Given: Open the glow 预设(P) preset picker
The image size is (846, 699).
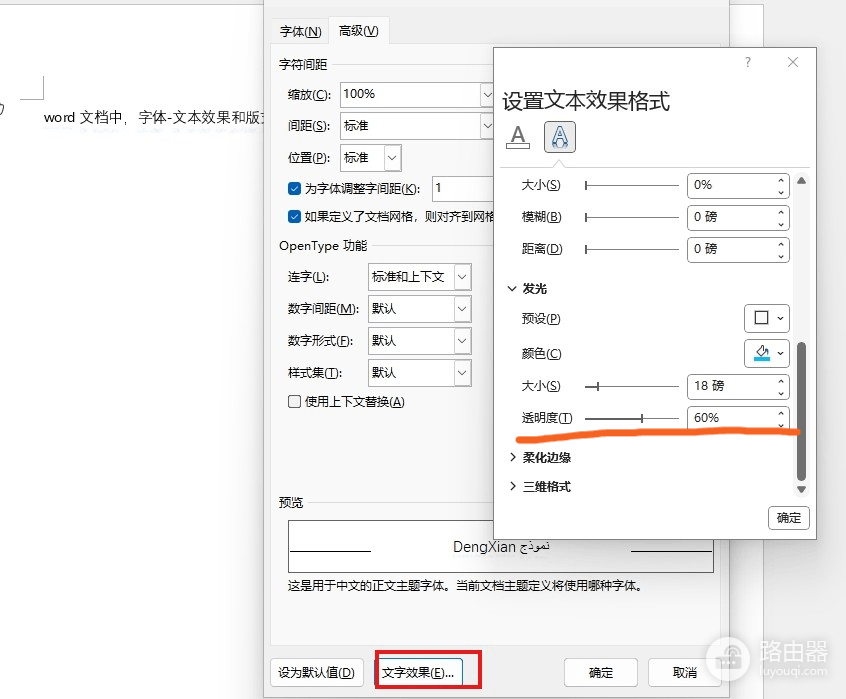Looking at the screenshot, I should [x=767, y=318].
